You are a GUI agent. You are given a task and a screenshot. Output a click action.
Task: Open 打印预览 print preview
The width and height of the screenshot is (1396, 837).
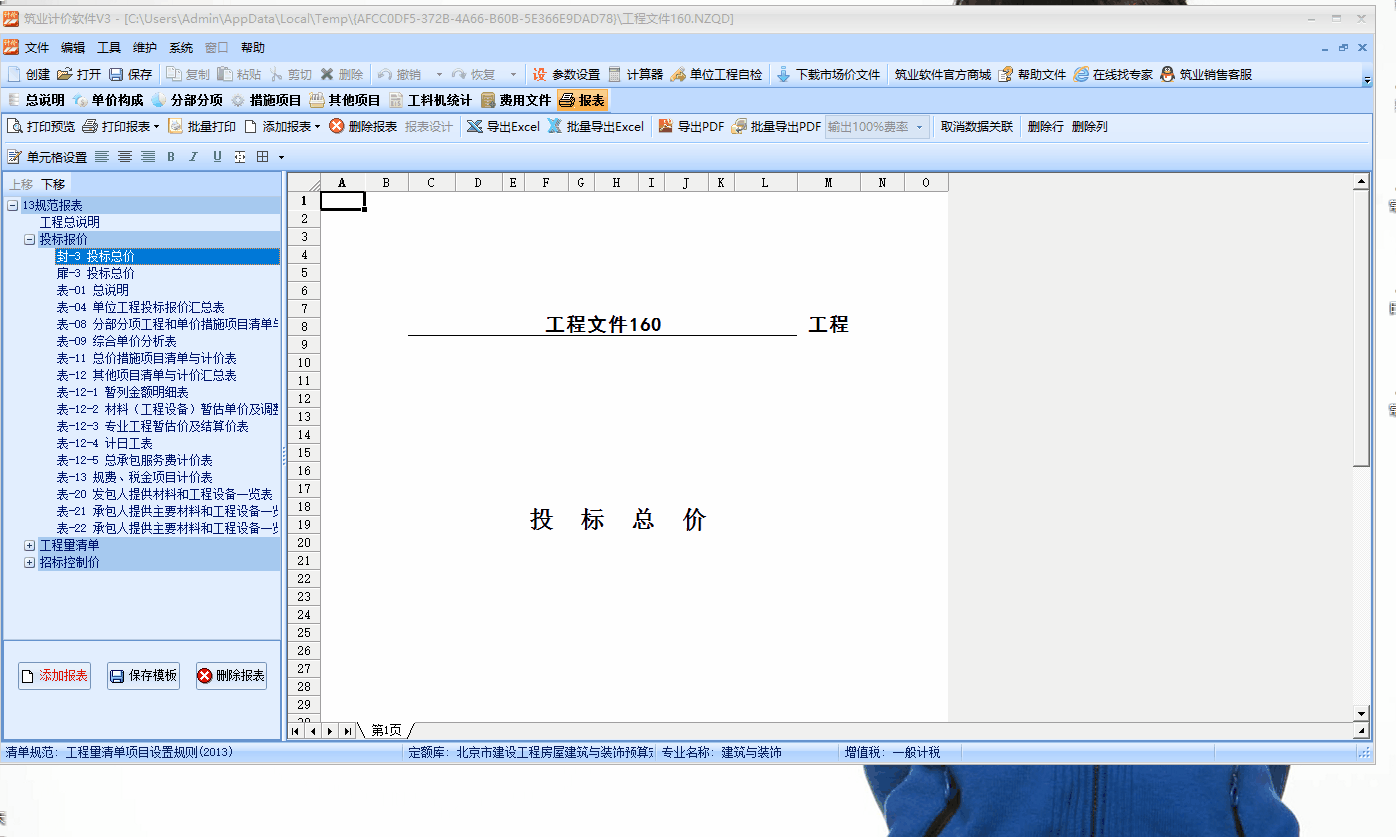[15, 127]
